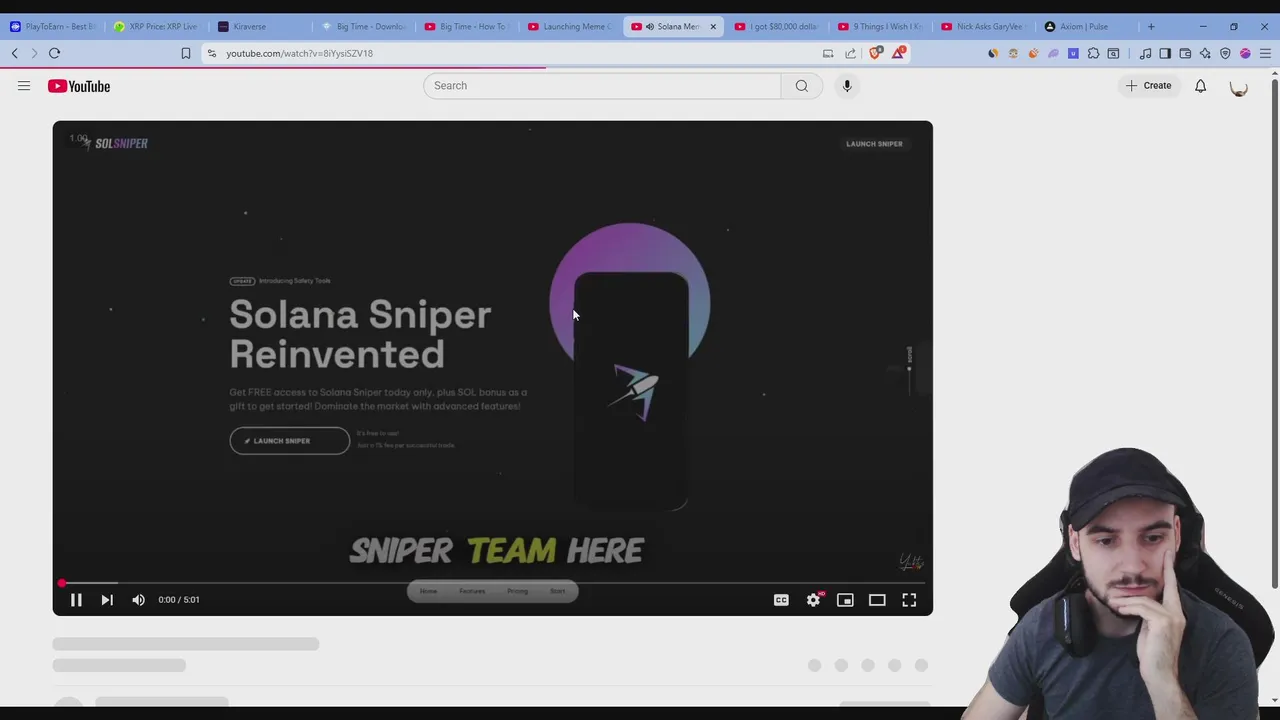
Task: Click the Create button
Action: [x=1148, y=86]
